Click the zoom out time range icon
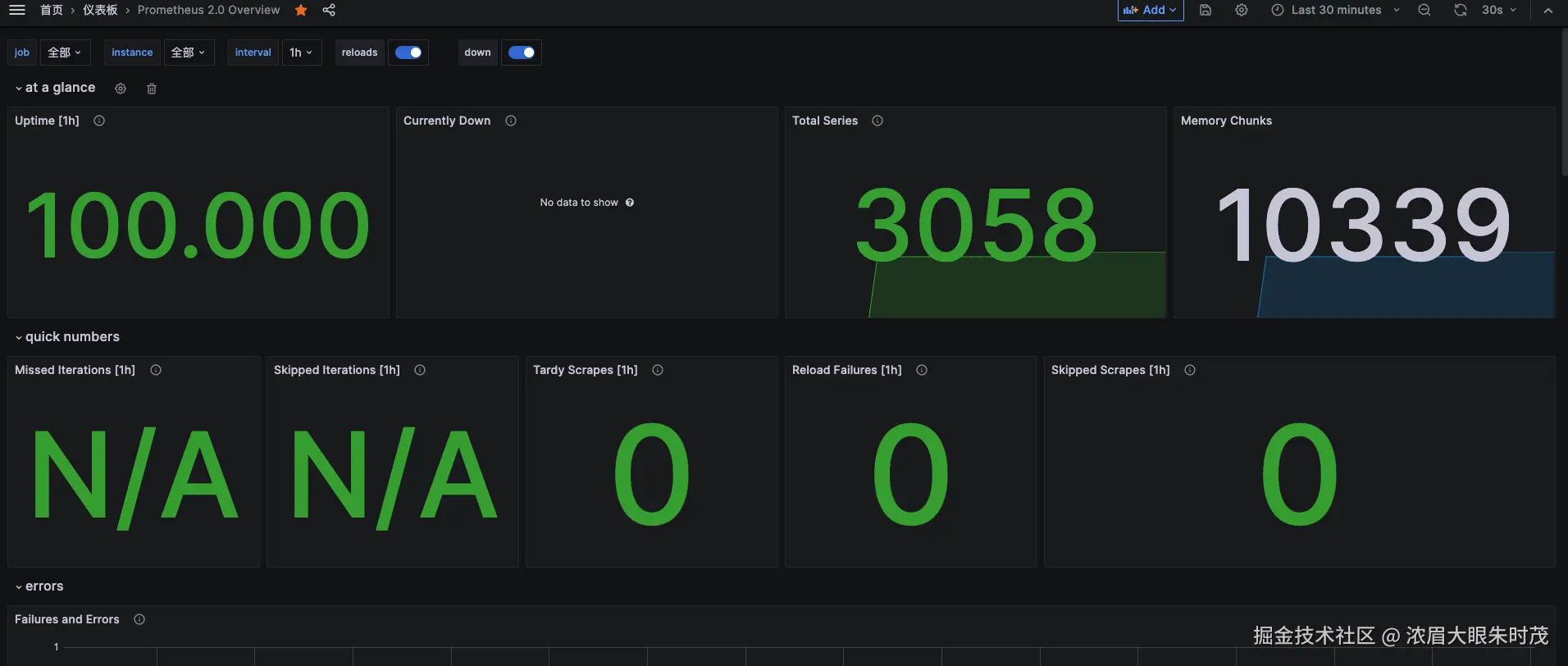Screen dimensions: 1568x666 tap(1424, 10)
